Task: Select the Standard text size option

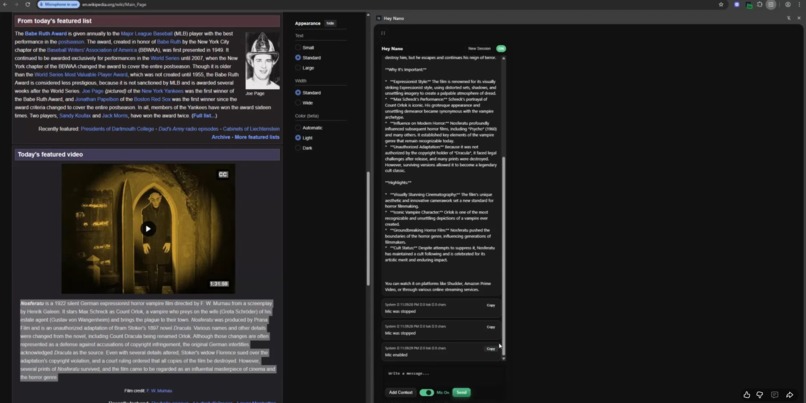Action: click(x=298, y=58)
